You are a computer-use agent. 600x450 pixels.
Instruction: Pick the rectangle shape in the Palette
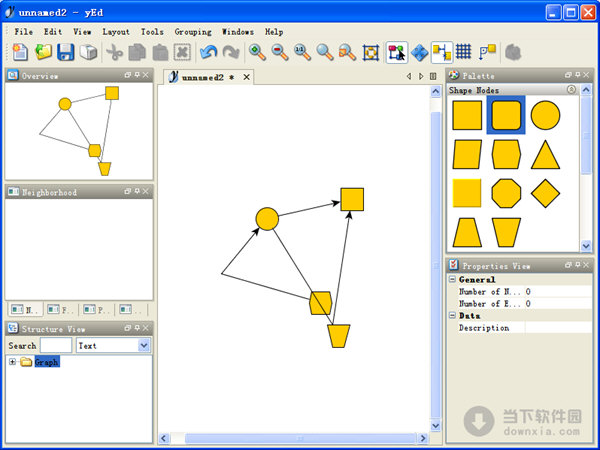[x=467, y=115]
